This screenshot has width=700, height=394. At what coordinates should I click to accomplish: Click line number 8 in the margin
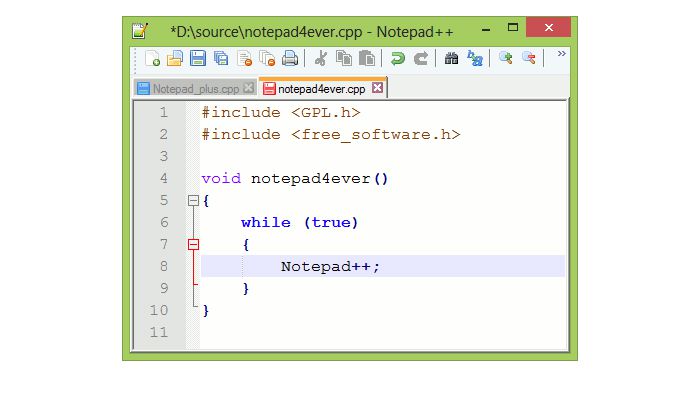[164, 266]
